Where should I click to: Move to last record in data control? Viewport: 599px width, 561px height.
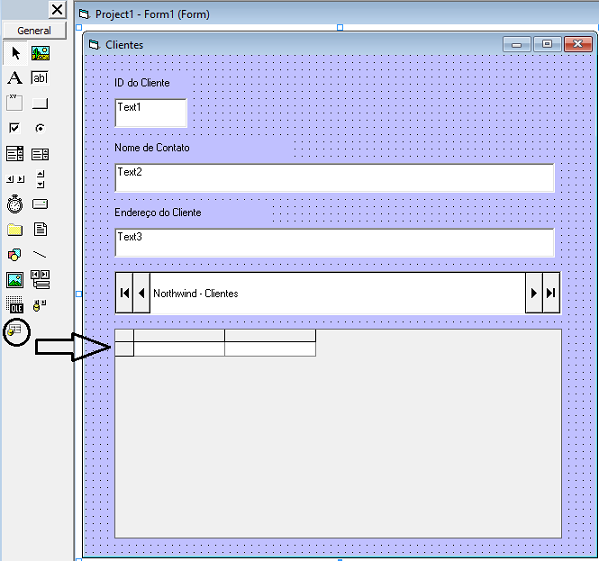tap(551, 293)
